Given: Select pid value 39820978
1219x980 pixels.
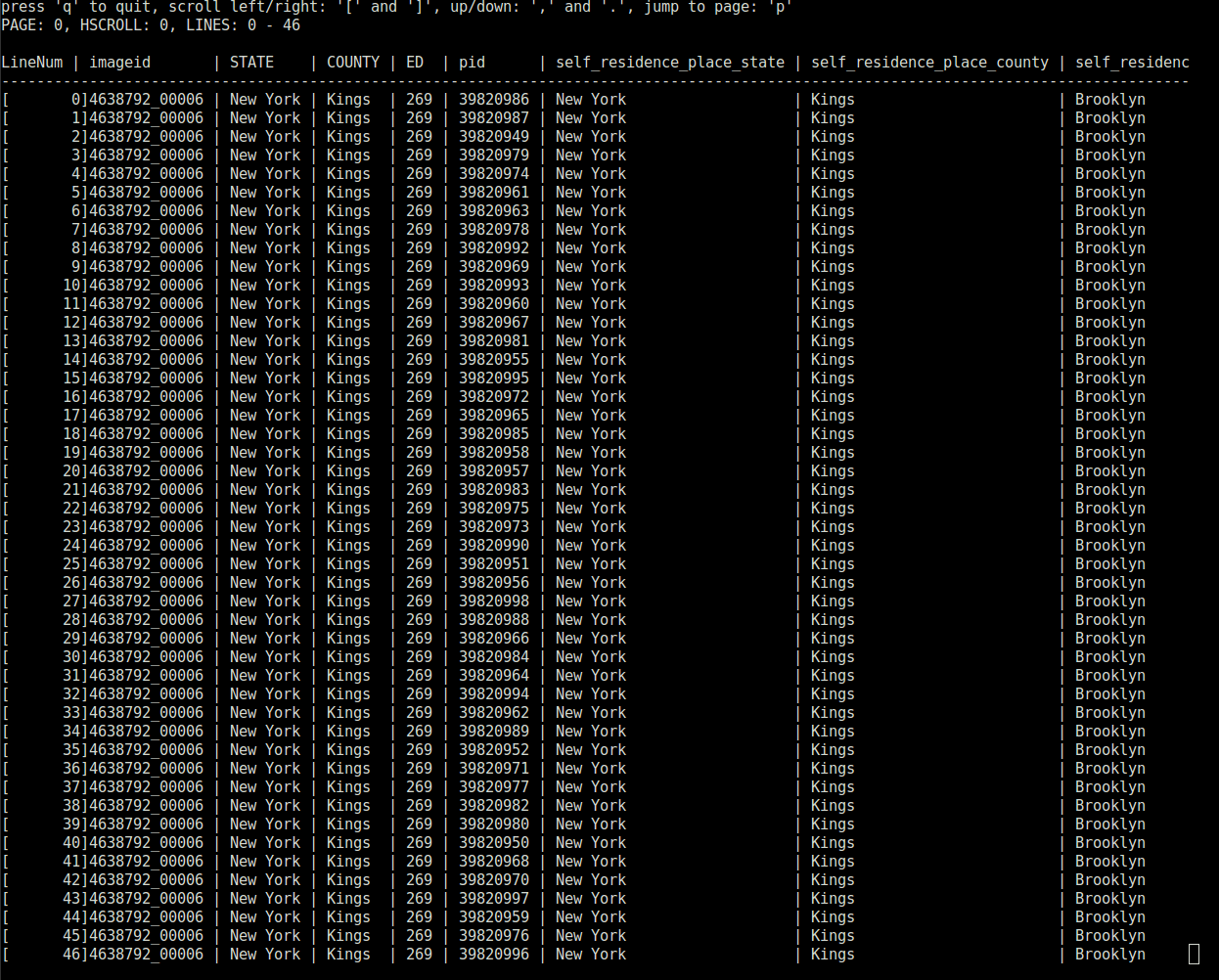Looking at the screenshot, I should (x=494, y=229).
